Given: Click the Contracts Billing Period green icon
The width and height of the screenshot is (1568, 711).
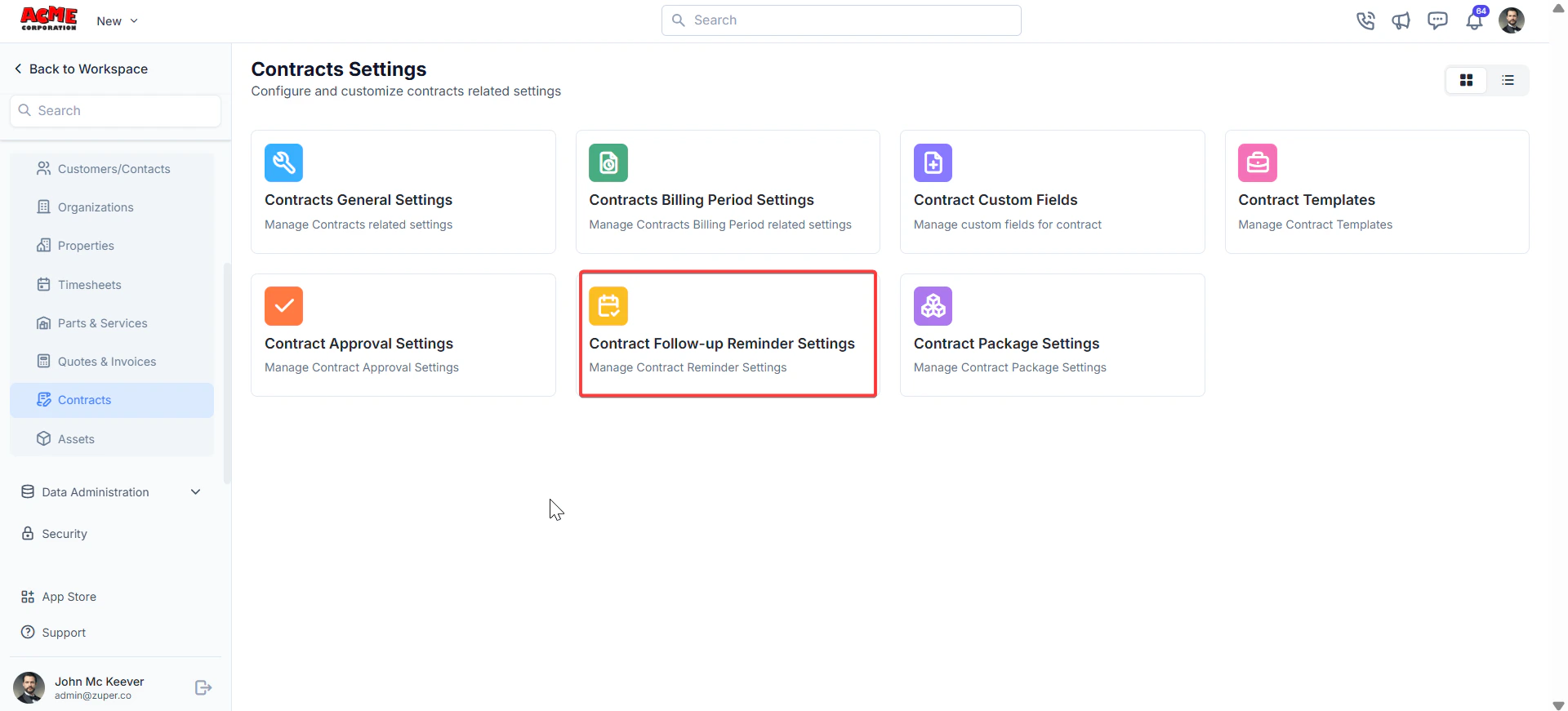Looking at the screenshot, I should coord(608,162).
